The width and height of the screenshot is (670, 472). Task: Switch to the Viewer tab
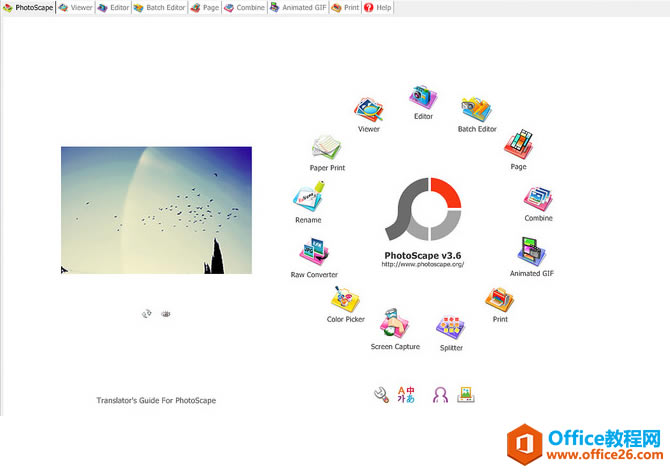(x=76, y=8)
